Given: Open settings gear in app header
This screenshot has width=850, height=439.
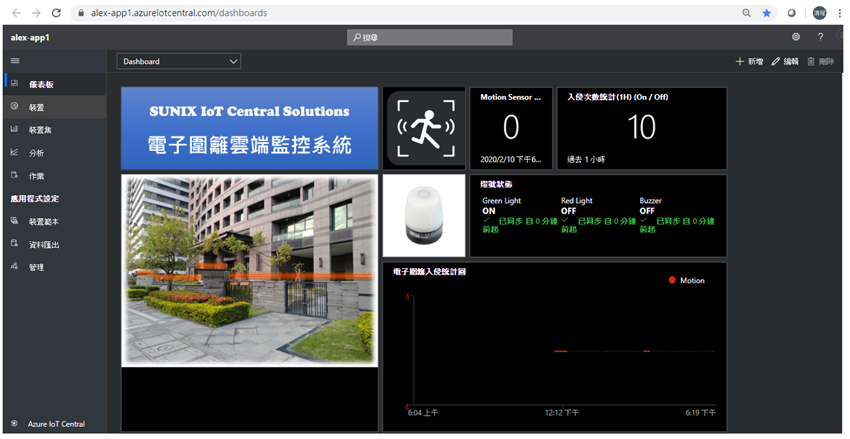Looking at the screenshot, I should (796, 37).
